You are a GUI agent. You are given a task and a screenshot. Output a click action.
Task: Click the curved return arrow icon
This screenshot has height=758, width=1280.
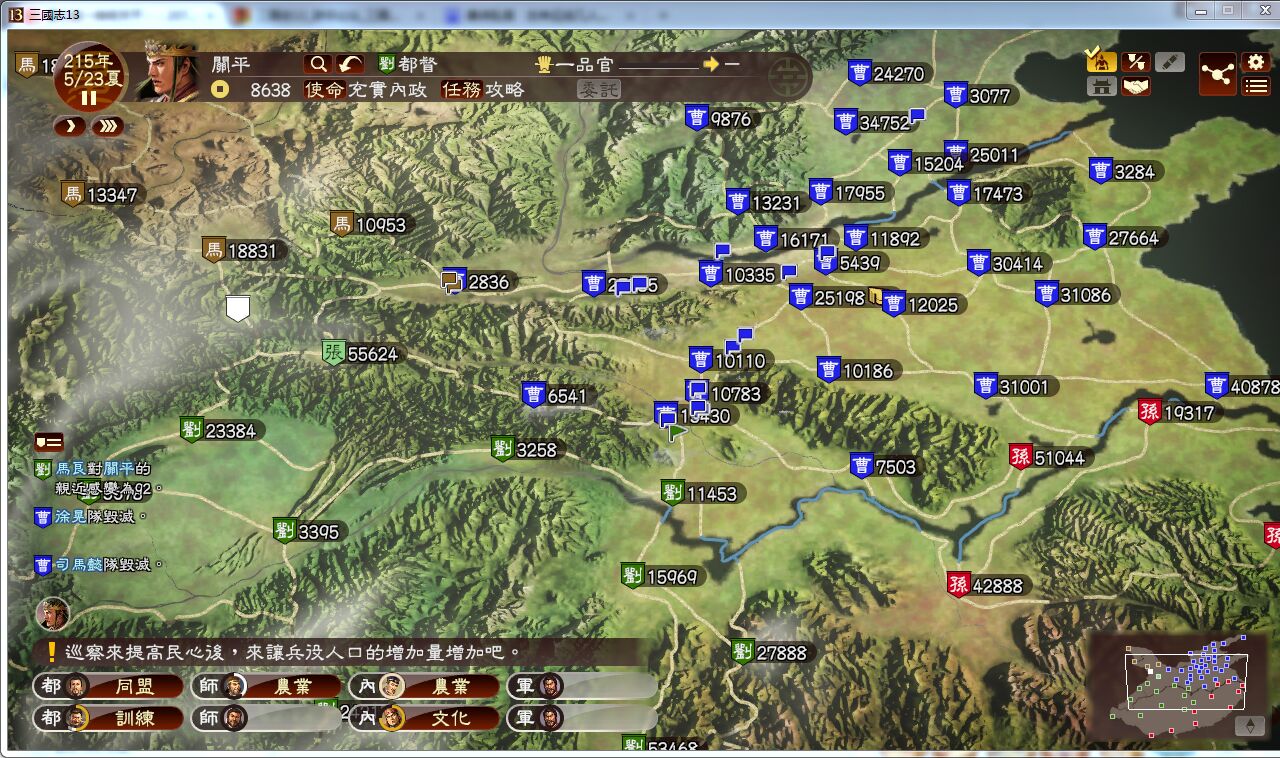coord(350,64)
